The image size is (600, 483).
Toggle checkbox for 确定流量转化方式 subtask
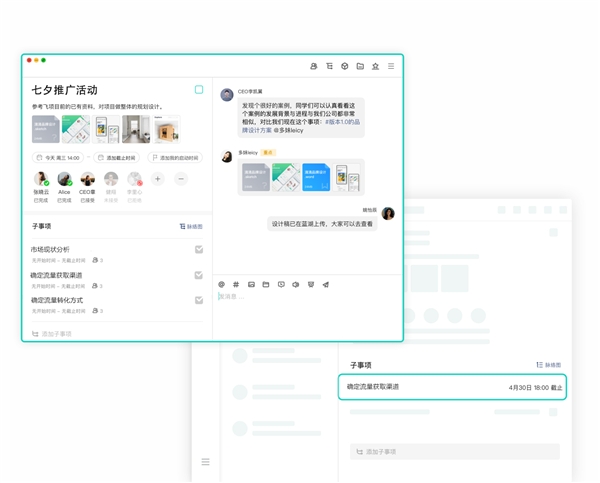[199, 300]
